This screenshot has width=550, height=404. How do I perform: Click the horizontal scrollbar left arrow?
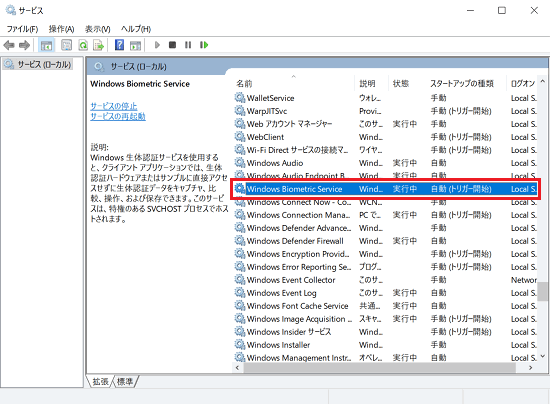237,368
